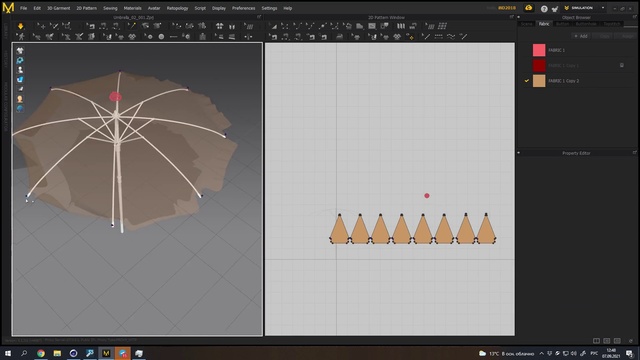Select the Polygon pattern tool in 2D toolbar
Screen dimensions: 640x360
tap(360, 26)
